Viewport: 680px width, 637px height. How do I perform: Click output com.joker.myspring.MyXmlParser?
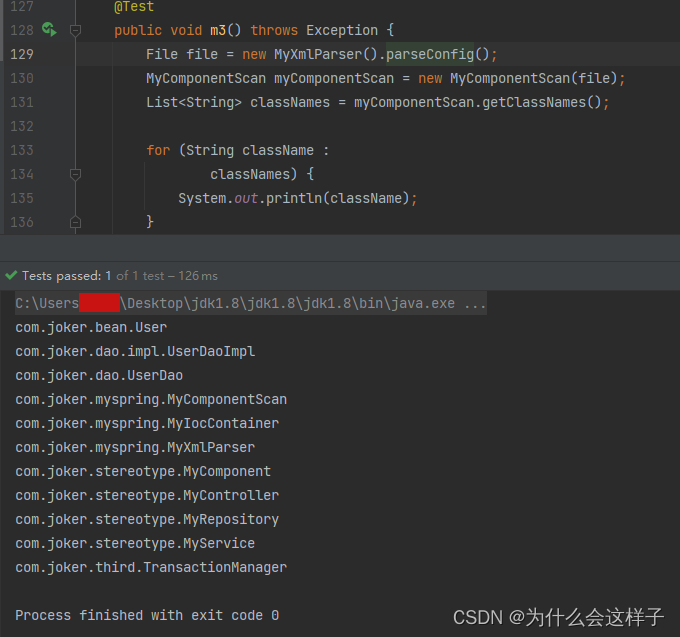tap(135, 448)
